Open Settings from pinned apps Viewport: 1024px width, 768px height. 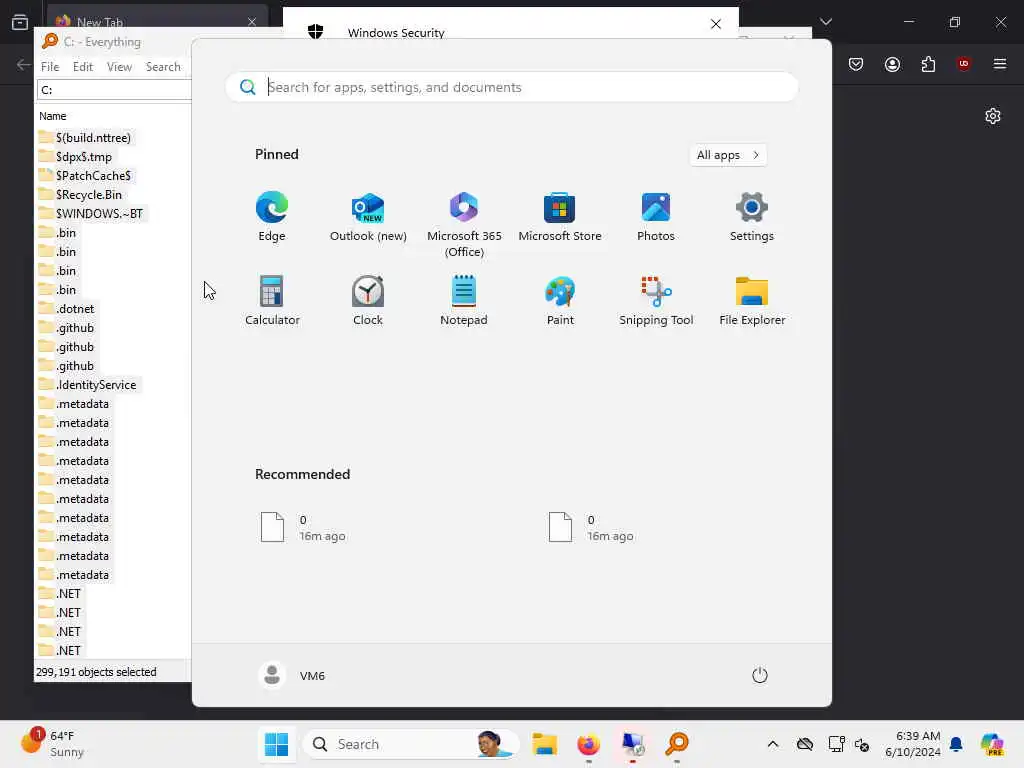tap(752, 217)
